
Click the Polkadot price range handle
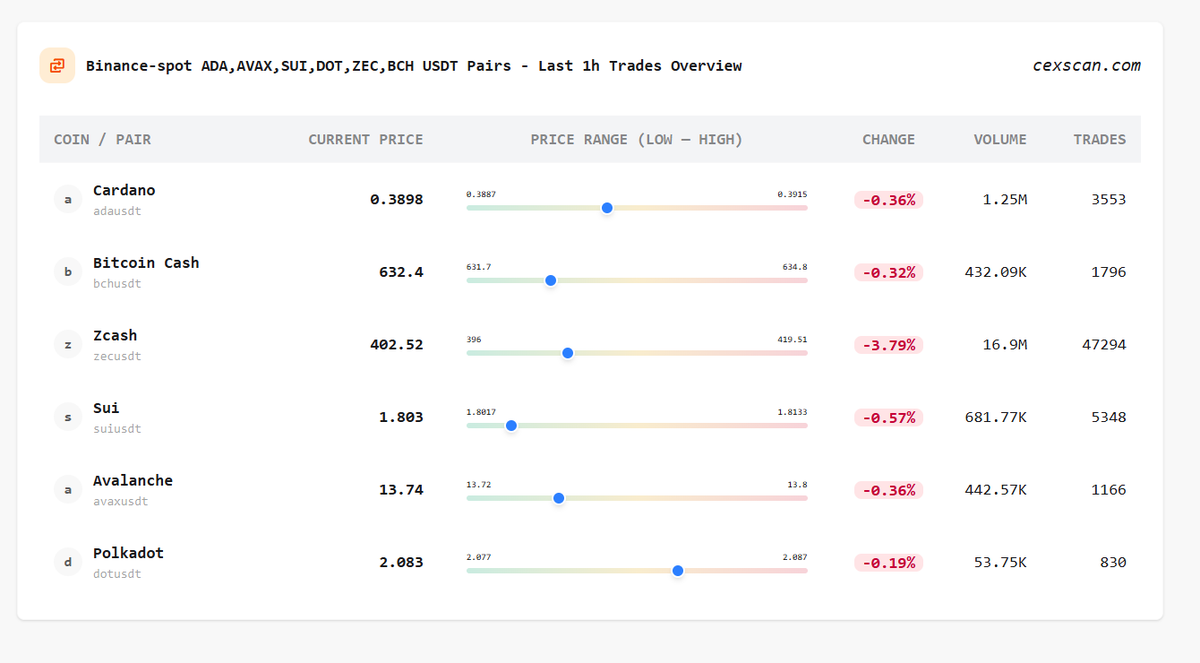(x=677, y=571)
